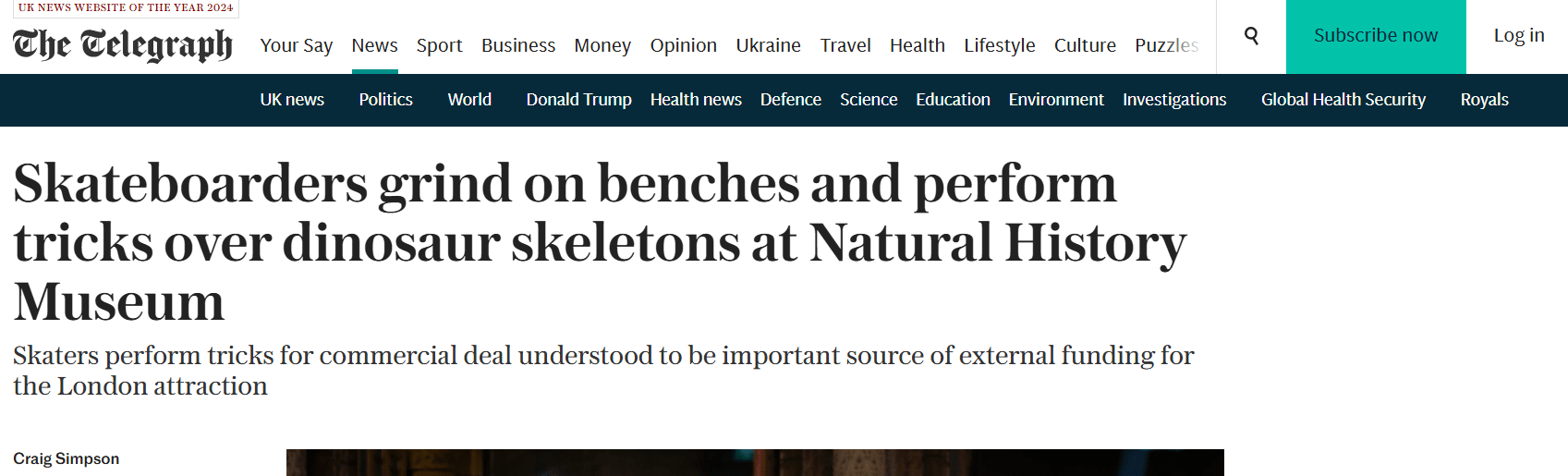Click the search magnifier icon
The image size is (1568, 476).
point(1251,36)
